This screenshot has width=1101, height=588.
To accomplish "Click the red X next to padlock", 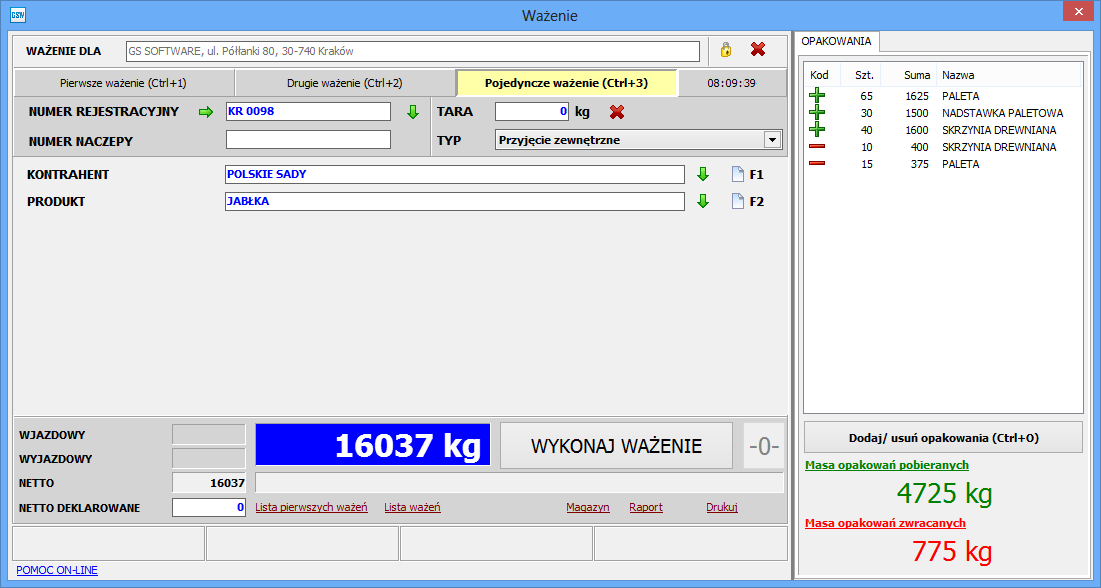I will [x=758, y=49].
